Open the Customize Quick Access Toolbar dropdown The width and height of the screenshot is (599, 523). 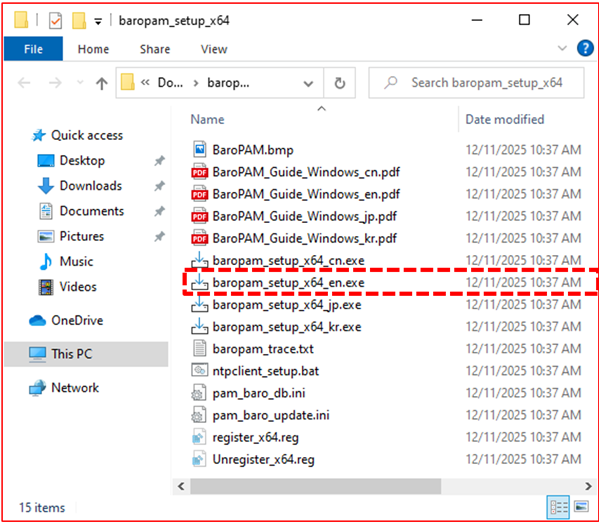pos(98,21)
